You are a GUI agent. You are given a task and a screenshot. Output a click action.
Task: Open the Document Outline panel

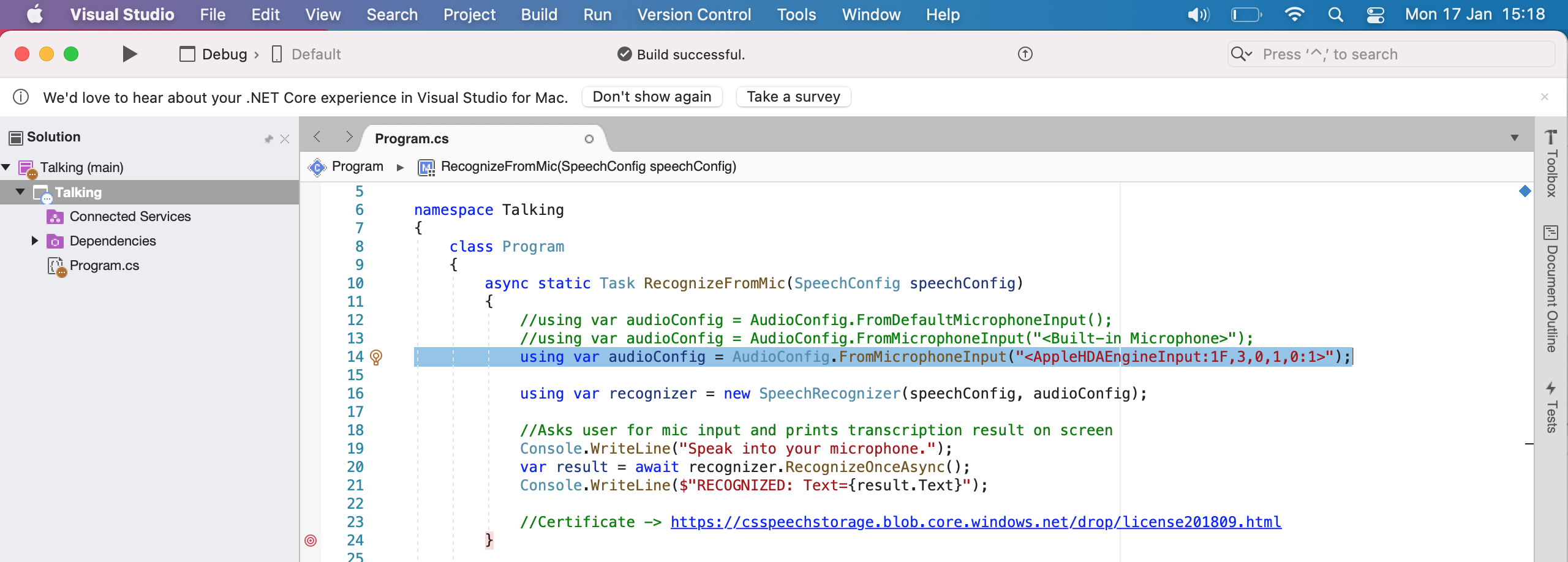[x=1551, y=288]
